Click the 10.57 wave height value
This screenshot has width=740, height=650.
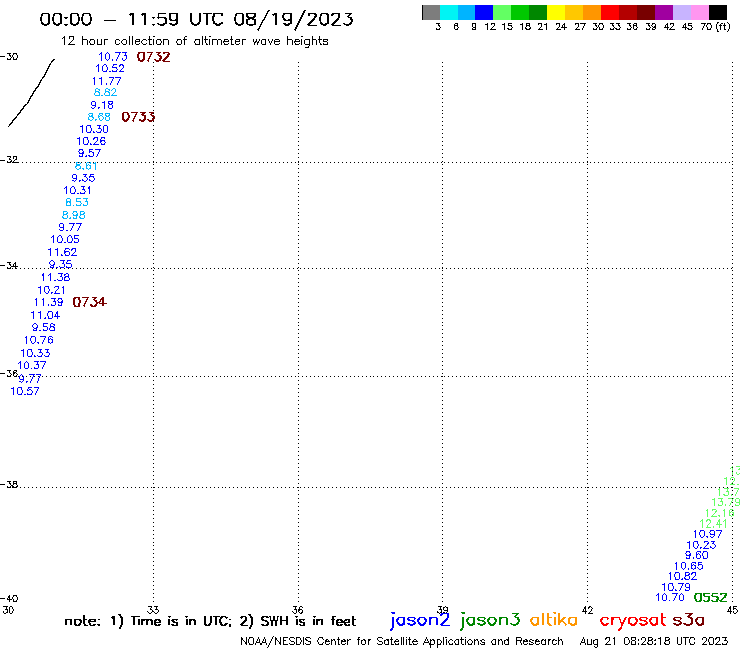[25, 391]
